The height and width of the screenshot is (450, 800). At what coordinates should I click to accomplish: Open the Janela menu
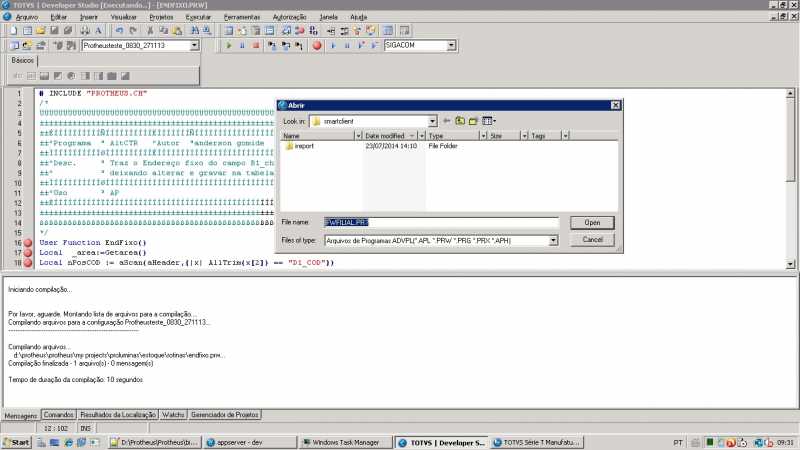click(328, 17)
